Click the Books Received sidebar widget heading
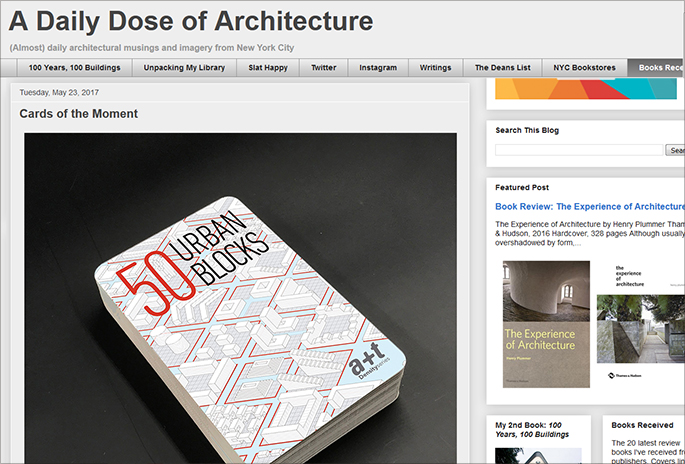Screen dimensions: 685x464 (642, 425)
